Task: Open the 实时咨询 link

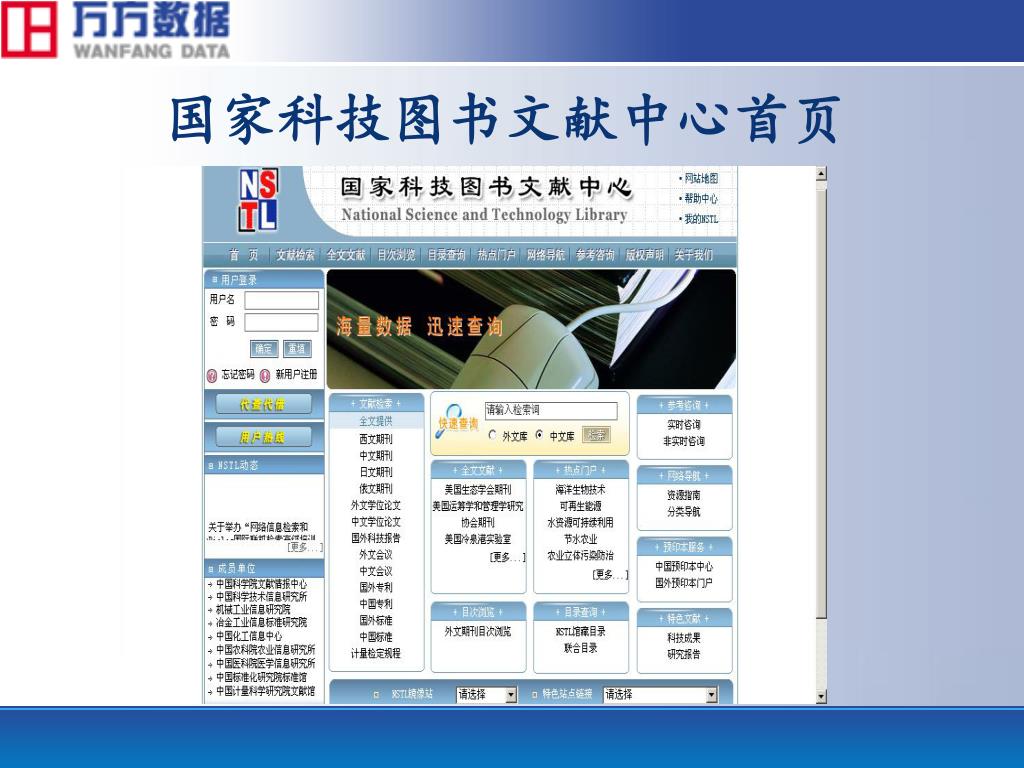Action: 684,424
